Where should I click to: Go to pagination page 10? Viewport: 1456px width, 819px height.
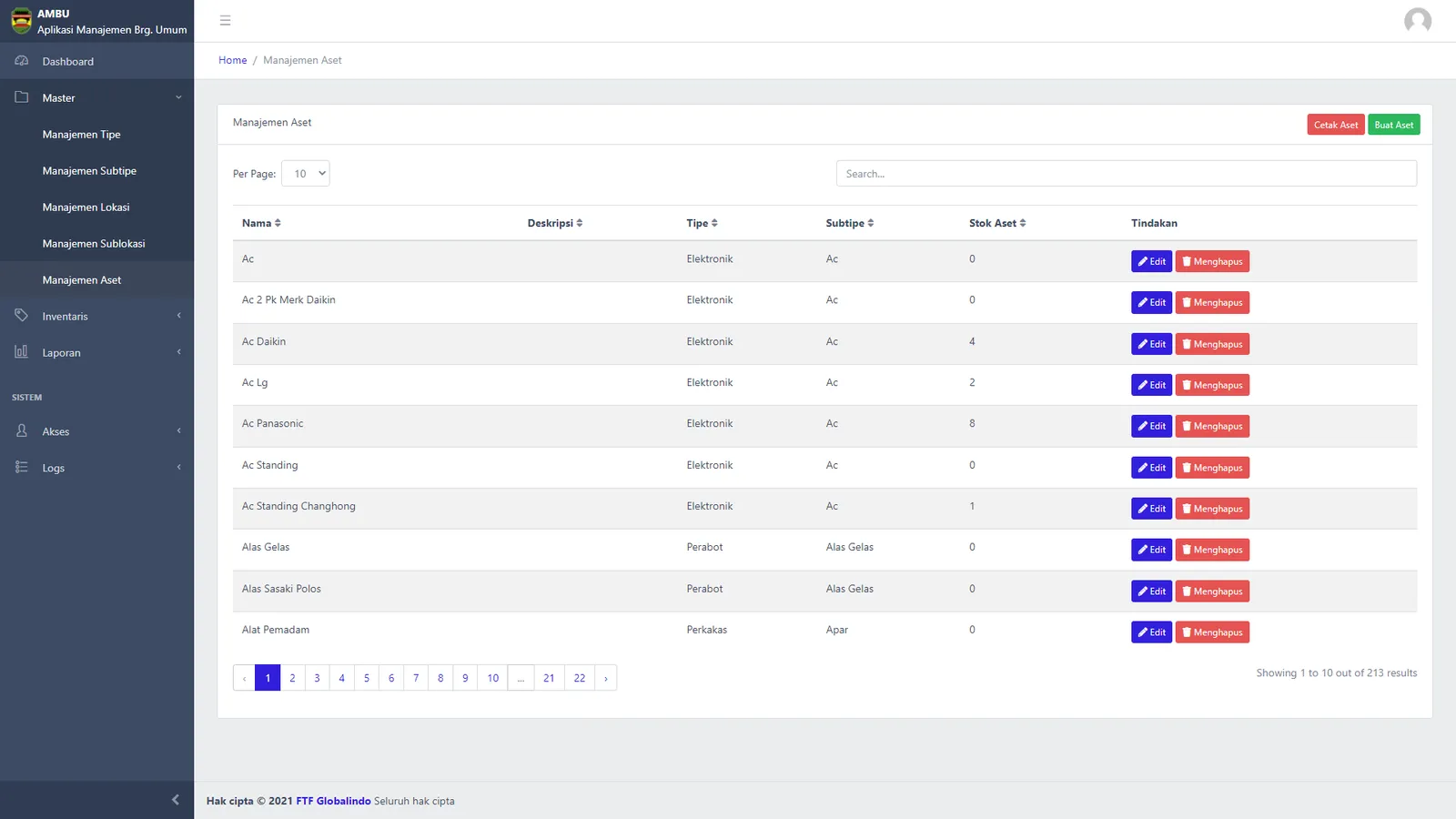click(x=492, y=678)
